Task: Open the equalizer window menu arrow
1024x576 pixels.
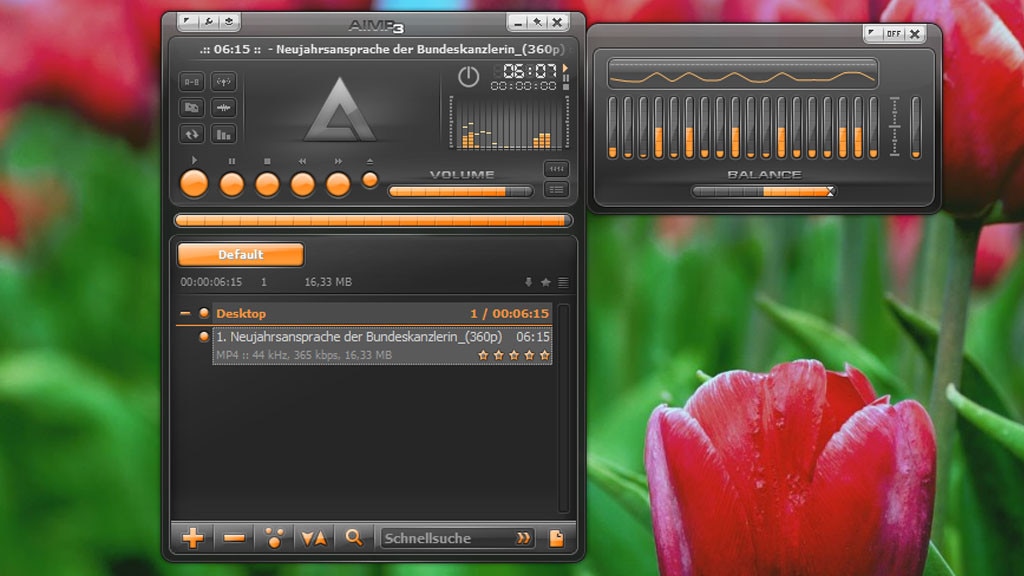Action: click(873, 34)
